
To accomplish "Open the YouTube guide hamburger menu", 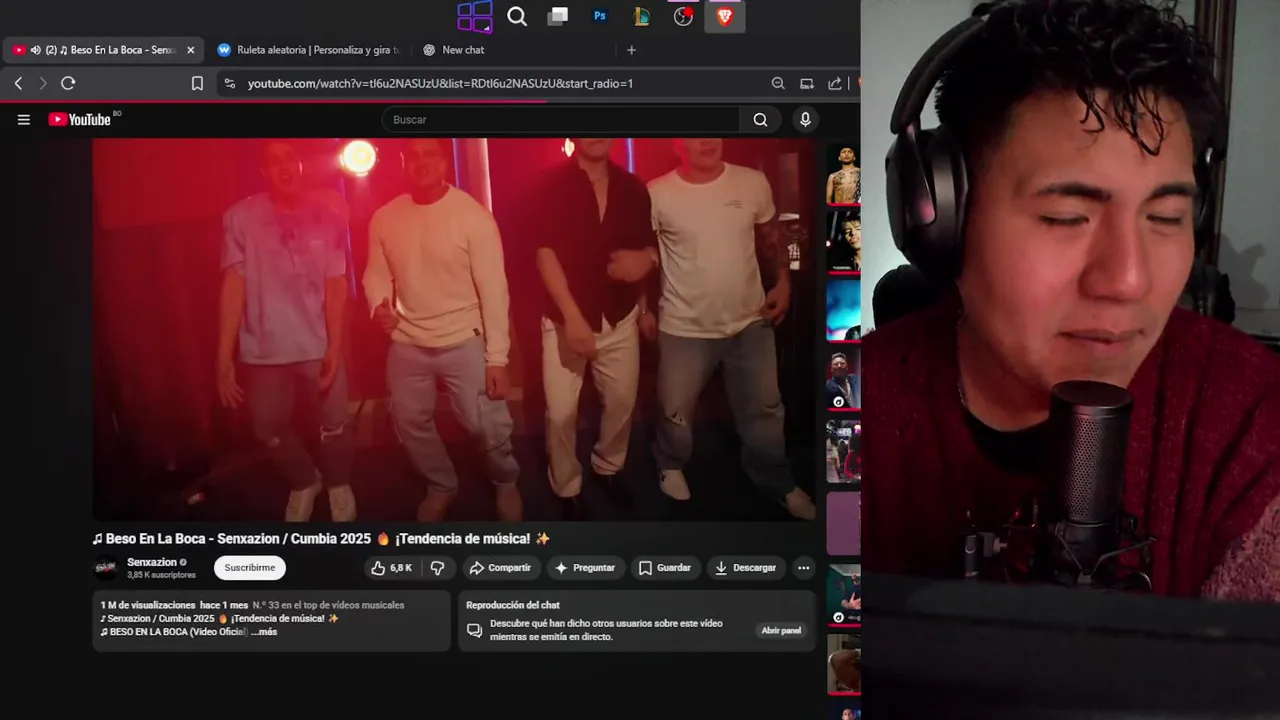I will [24, 120].
